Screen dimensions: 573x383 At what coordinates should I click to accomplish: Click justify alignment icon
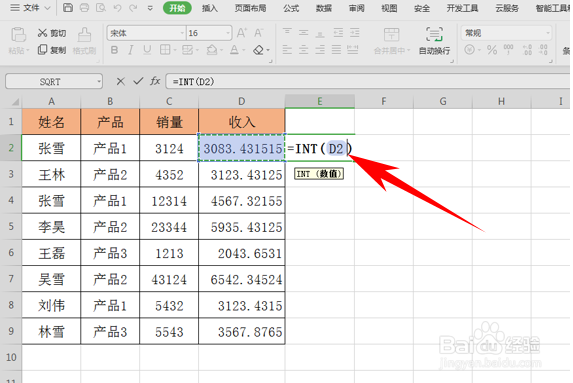click(x=336, y=50)
